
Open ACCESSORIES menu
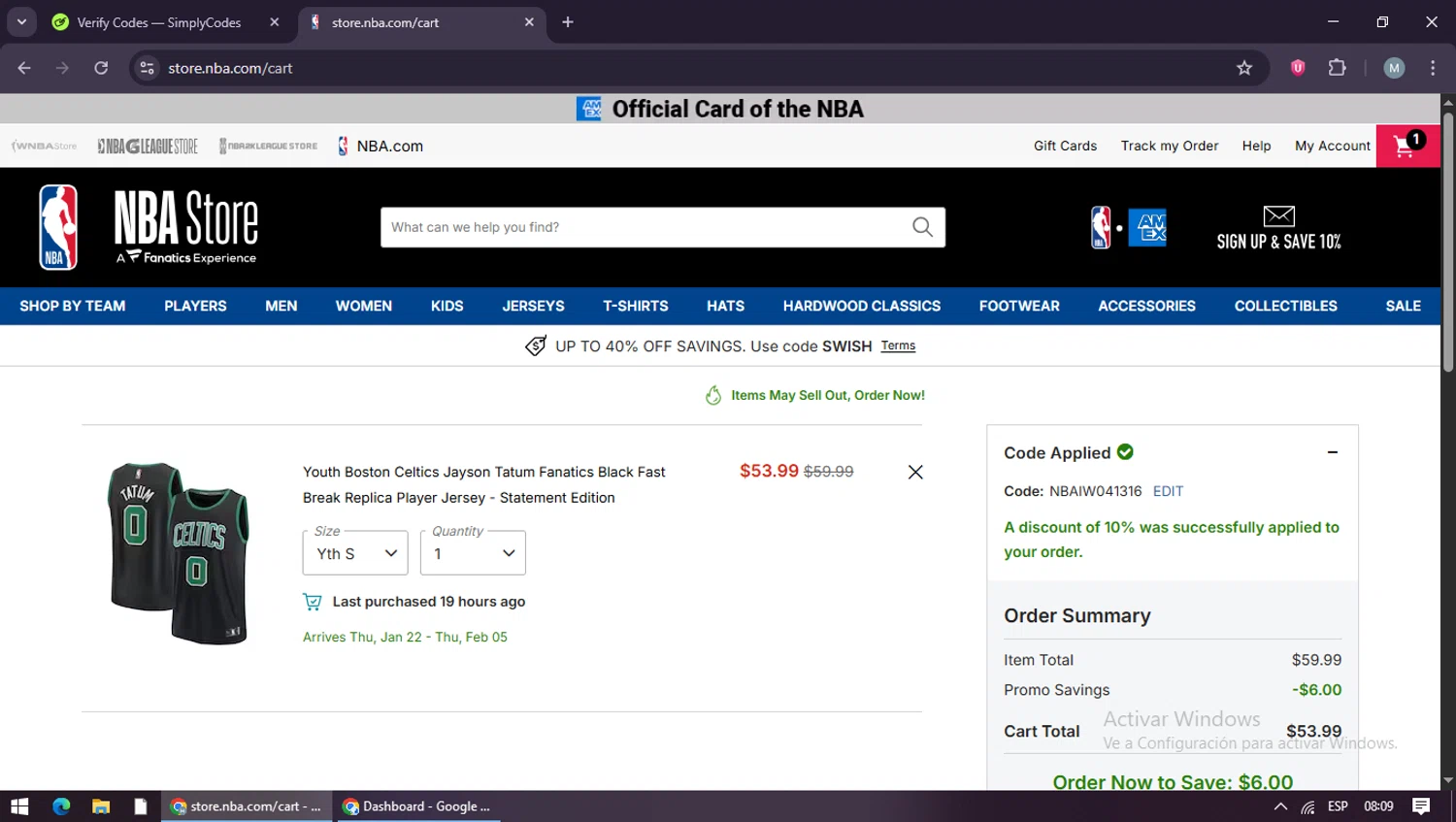coord(1147,306)
